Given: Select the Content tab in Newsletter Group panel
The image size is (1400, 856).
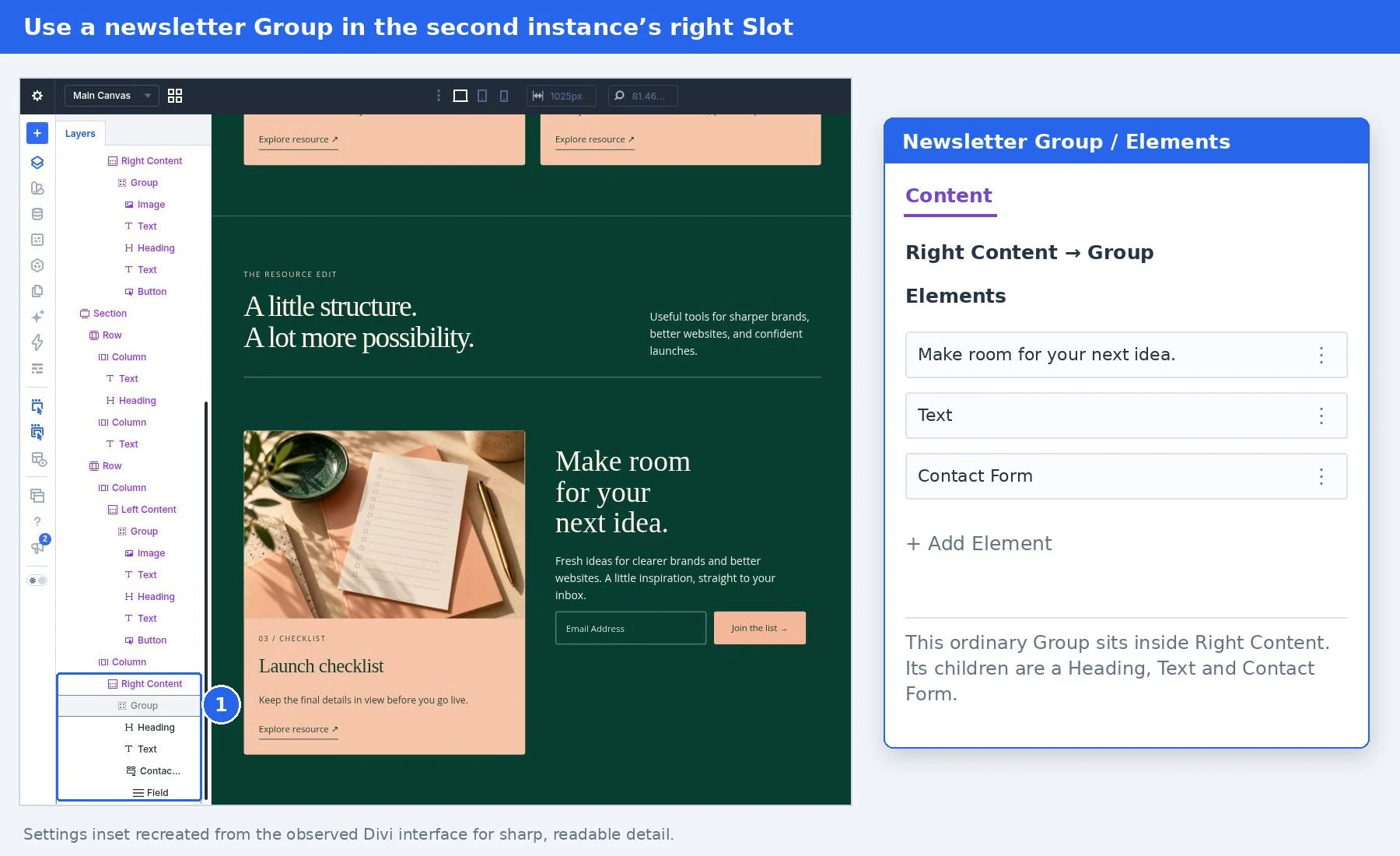Looking at the screenshot, I should pos(949,195).
